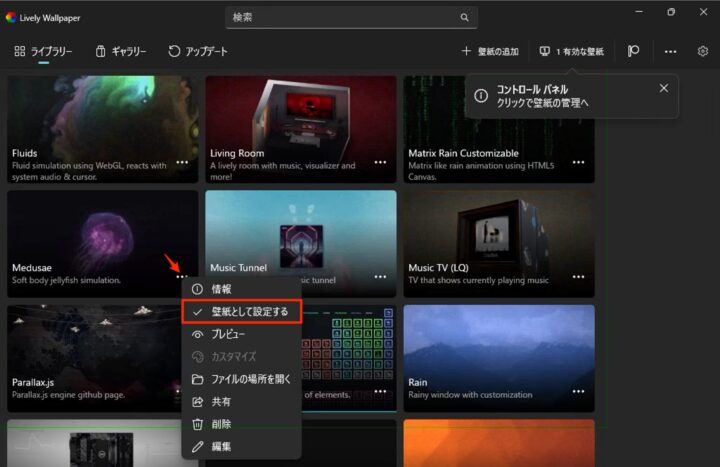The image size is (720, 467).
Task: Open the toolbar three-dot overflow menu
Action: coord(670,51)
